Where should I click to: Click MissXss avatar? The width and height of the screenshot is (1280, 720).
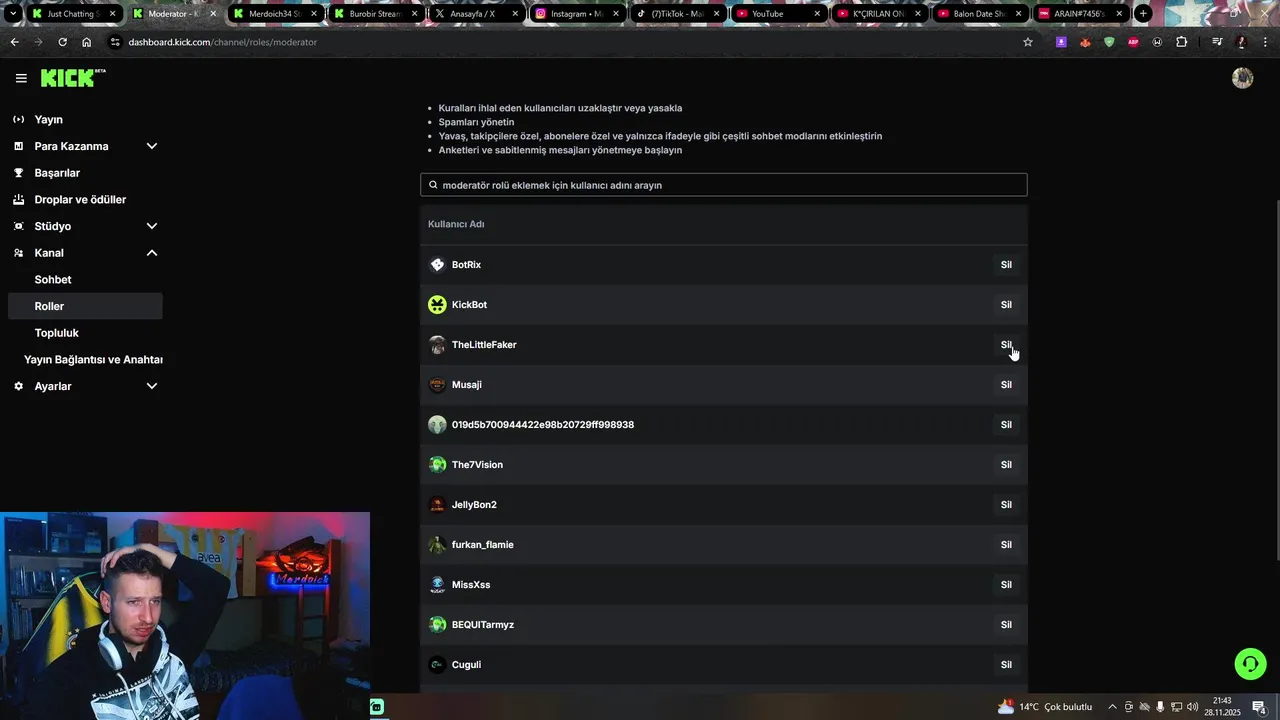(437, 585)
